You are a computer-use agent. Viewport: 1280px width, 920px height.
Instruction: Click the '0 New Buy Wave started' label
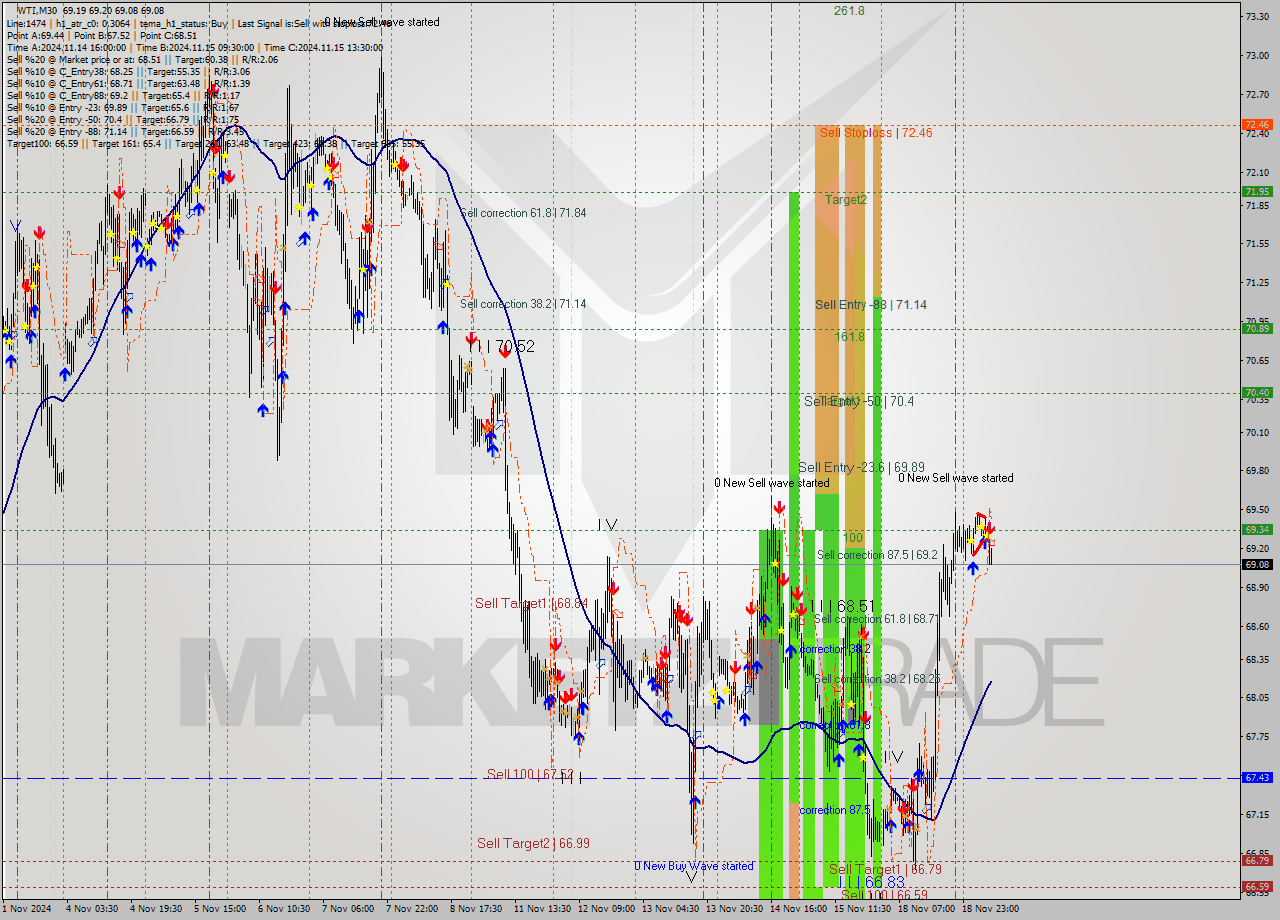coord(693,866)
